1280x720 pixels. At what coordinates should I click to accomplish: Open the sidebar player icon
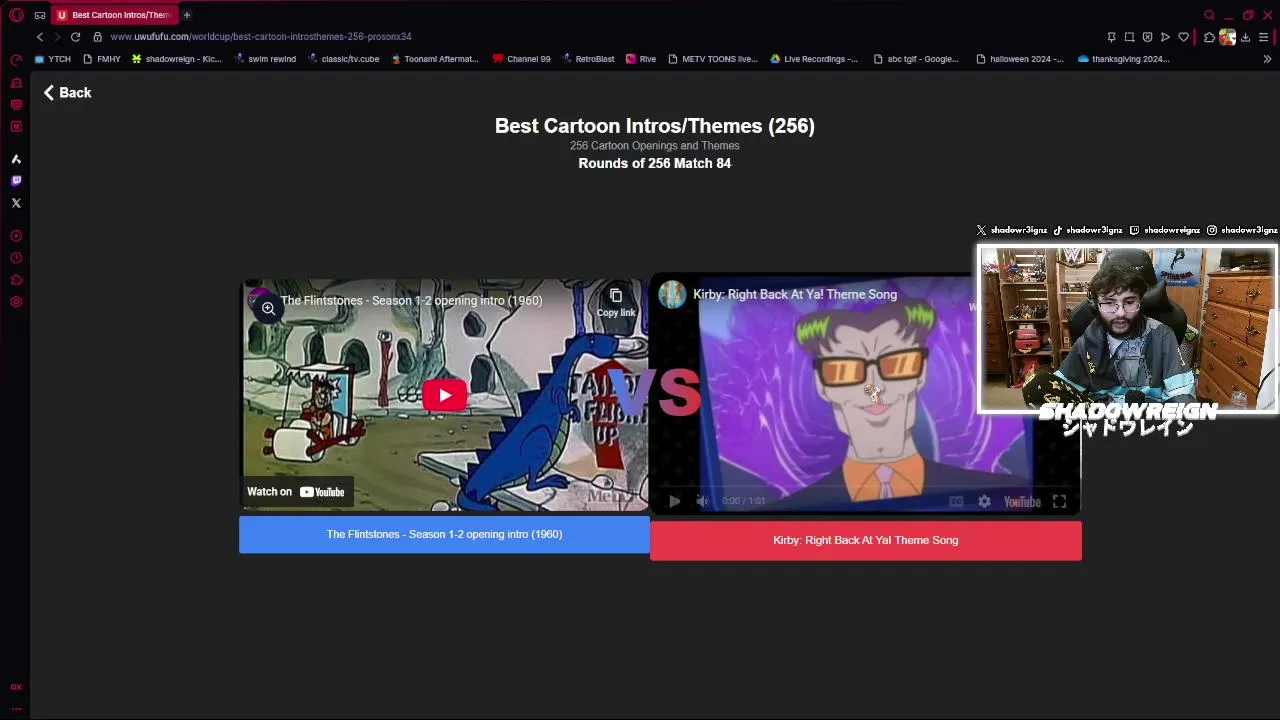(x=16, y=236)
